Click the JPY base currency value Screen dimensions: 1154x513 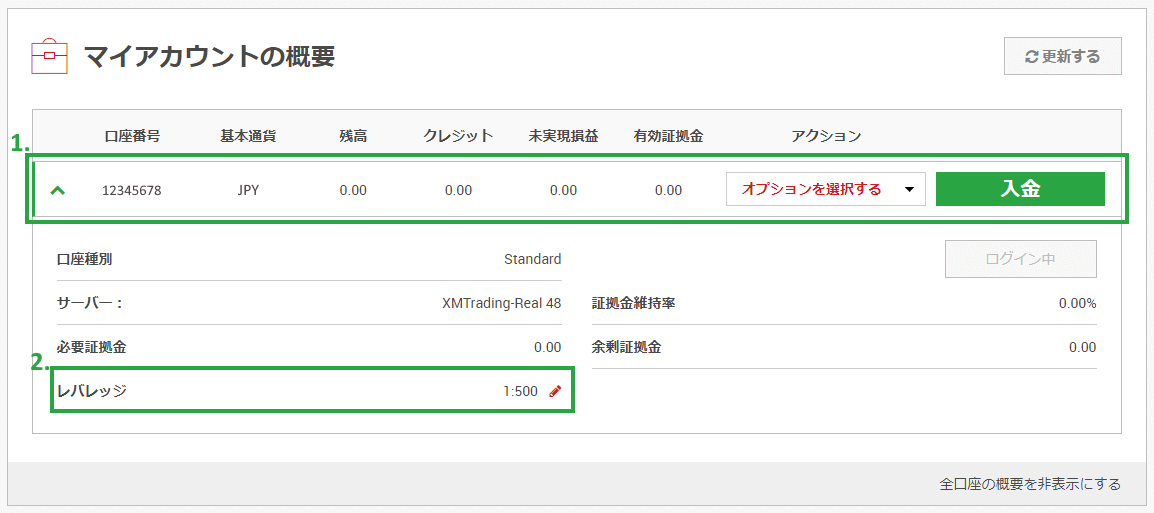coord(248,190)
